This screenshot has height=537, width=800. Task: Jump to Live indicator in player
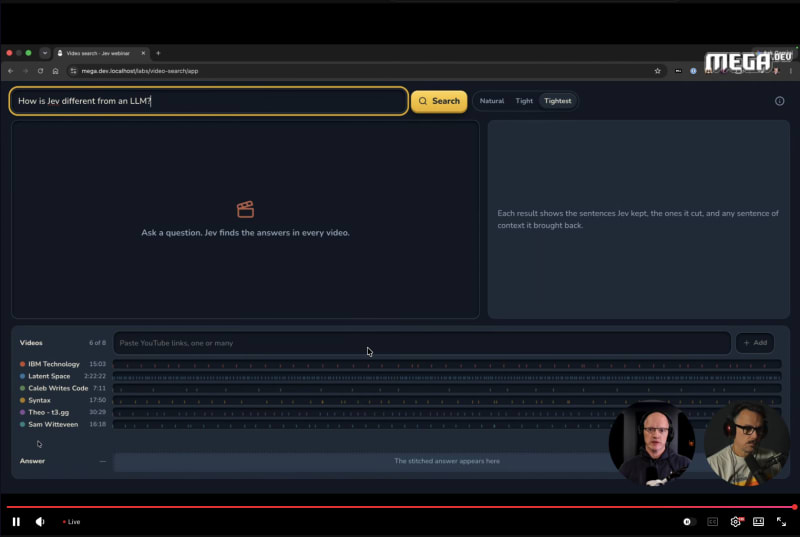[71, 522]
